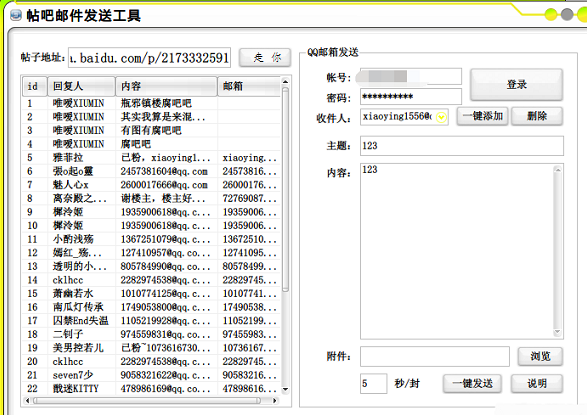587x415 pixels.
Task: Click the 邮箱 column header
Action: [249, 86]
